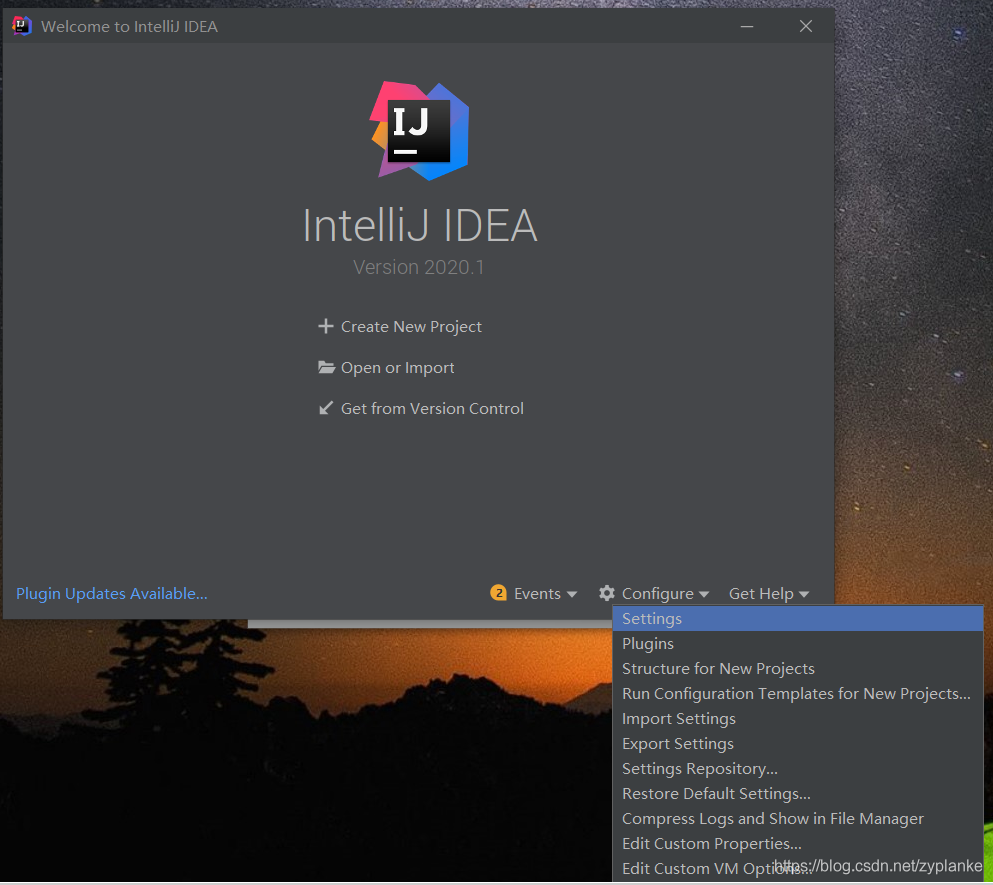Screen dimensions: 993x885
Task: Click the gear icon next to Configure
Action: (x=607, y=592)
